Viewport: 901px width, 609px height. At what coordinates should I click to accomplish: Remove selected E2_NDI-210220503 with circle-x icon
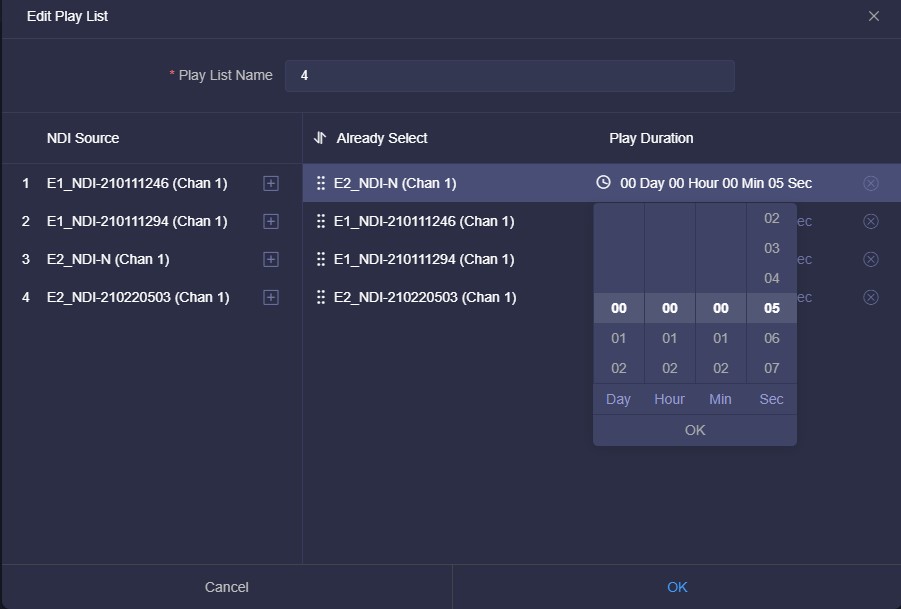coord(871,297)
